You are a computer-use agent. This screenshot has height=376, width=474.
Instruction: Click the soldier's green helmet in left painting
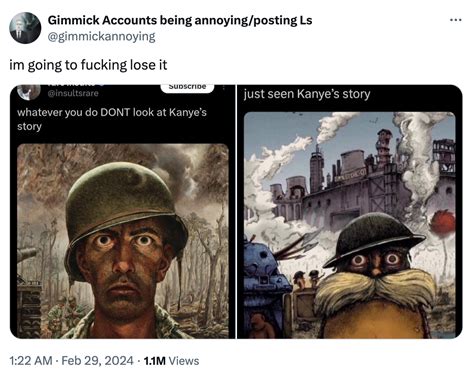(125, 203)
